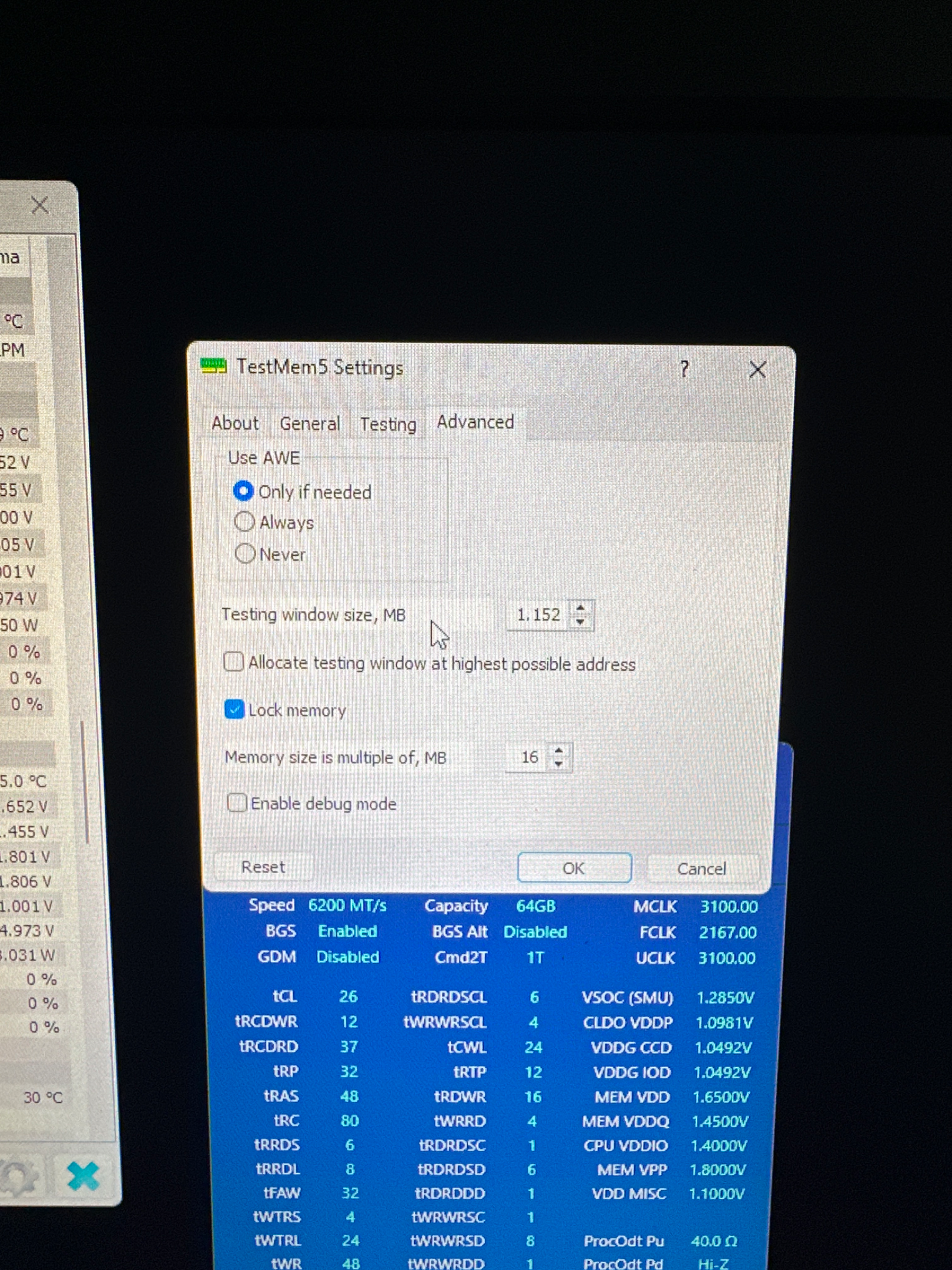Click the FCLK value '2167.00'
This screenshot has width=952, height=1270.
click(x=728, y=933)
